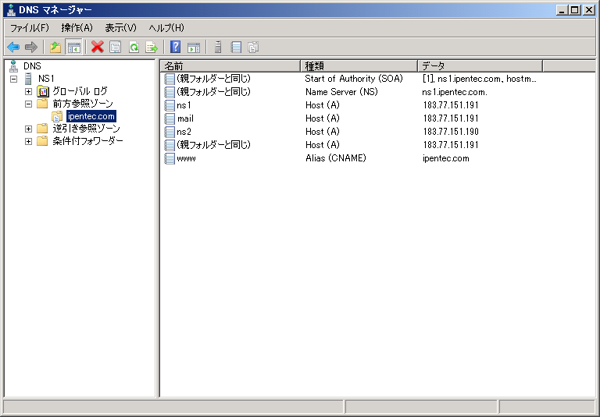
Task: Expand the グローバル ログ node
Action: tap(28, 91)
